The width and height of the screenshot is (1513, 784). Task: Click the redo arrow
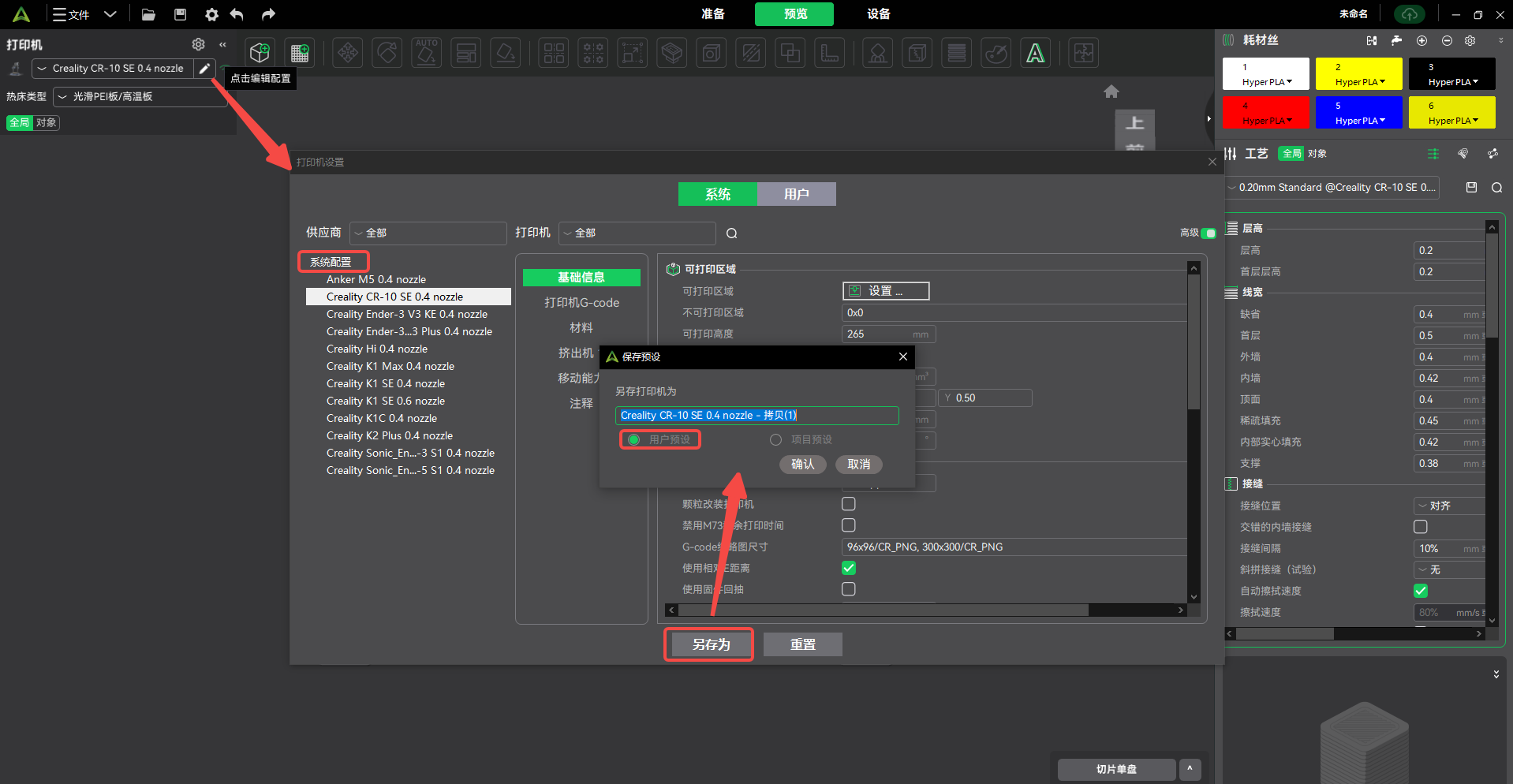268,14
